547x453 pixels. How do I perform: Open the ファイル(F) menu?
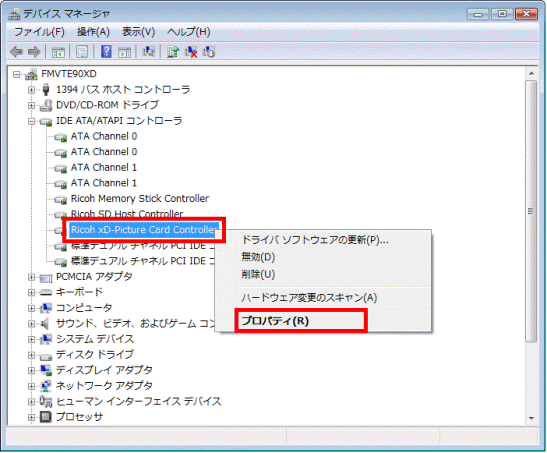39,32
